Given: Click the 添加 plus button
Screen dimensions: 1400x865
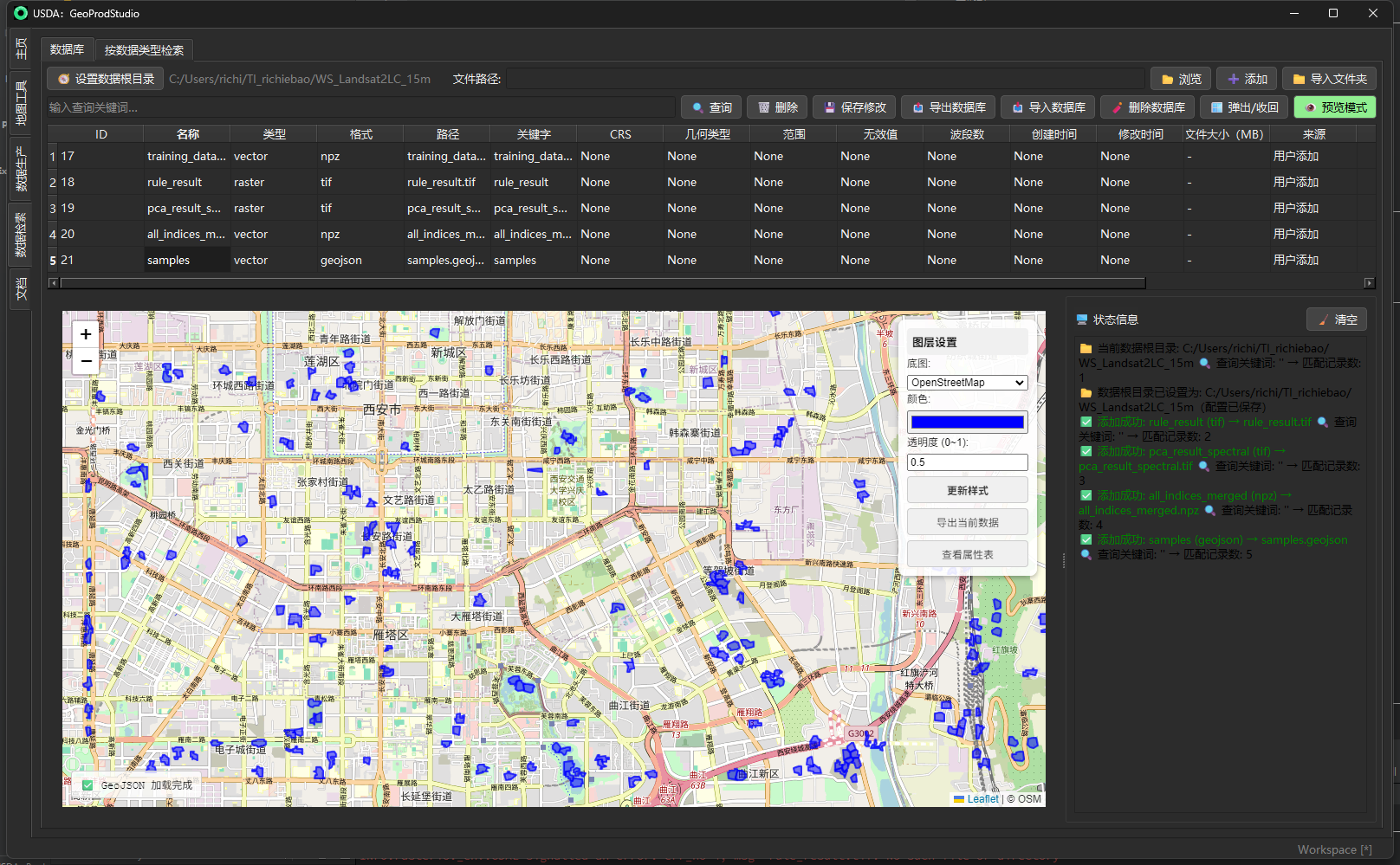Looking at the screenshot, I should (x=1246, y=79).
